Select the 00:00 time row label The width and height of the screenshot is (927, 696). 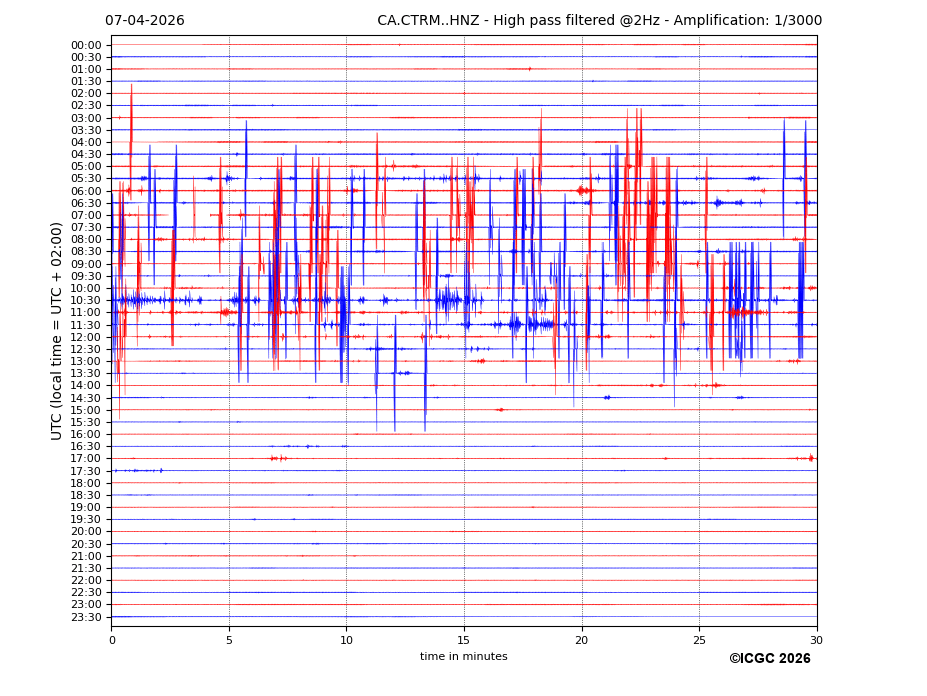point(85,45)
